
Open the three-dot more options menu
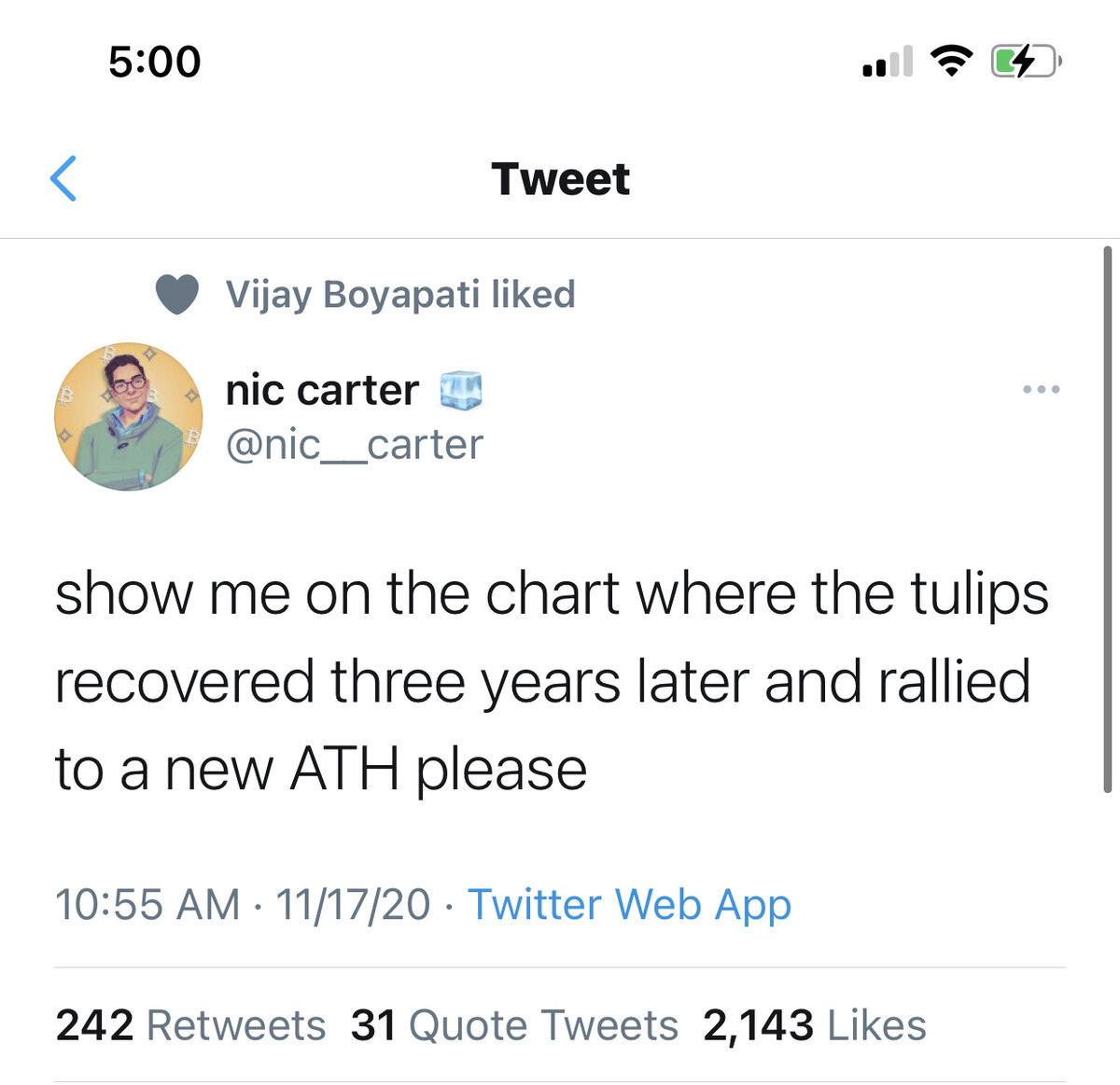coord(1041,389)
